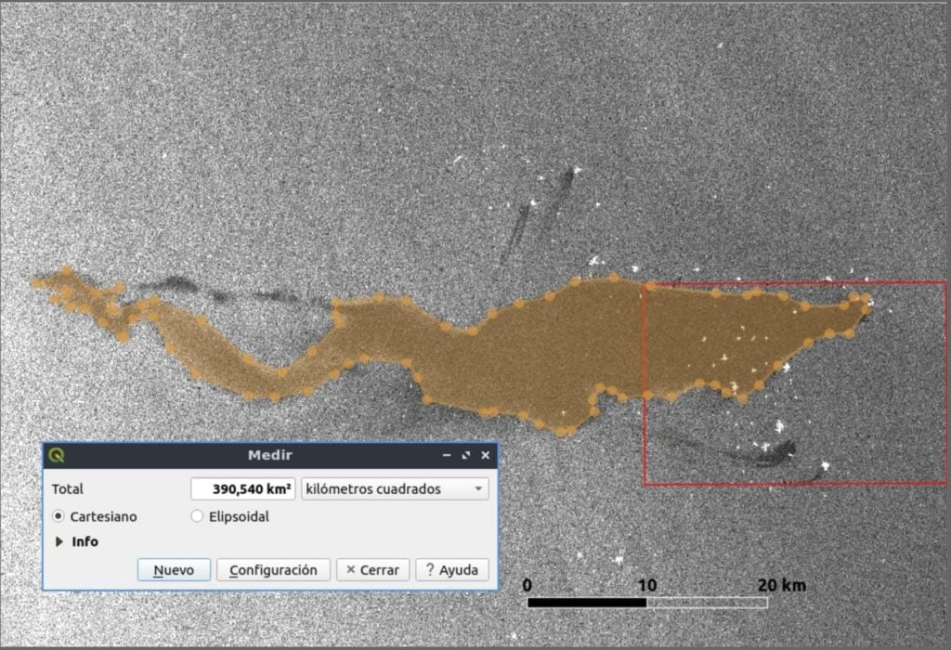Select the Cartesiano measurement option
This screenshot has width=951, height=650.
(58, 517)
